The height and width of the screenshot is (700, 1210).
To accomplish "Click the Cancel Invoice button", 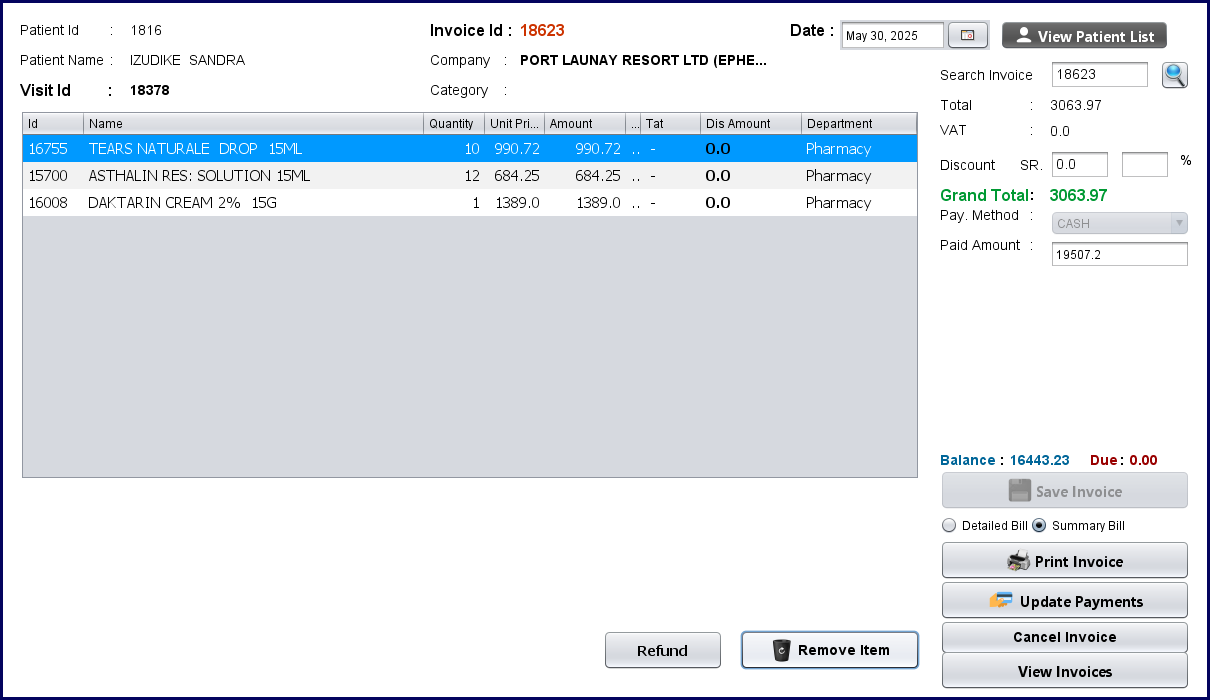I will 1064,637.
